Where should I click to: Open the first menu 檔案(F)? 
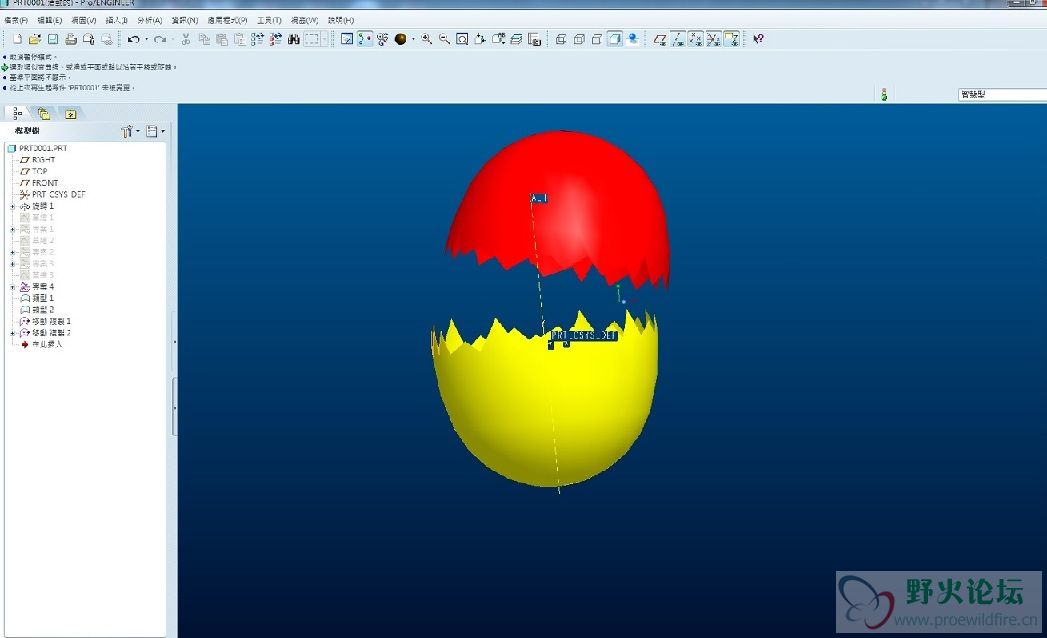point(16,21)
